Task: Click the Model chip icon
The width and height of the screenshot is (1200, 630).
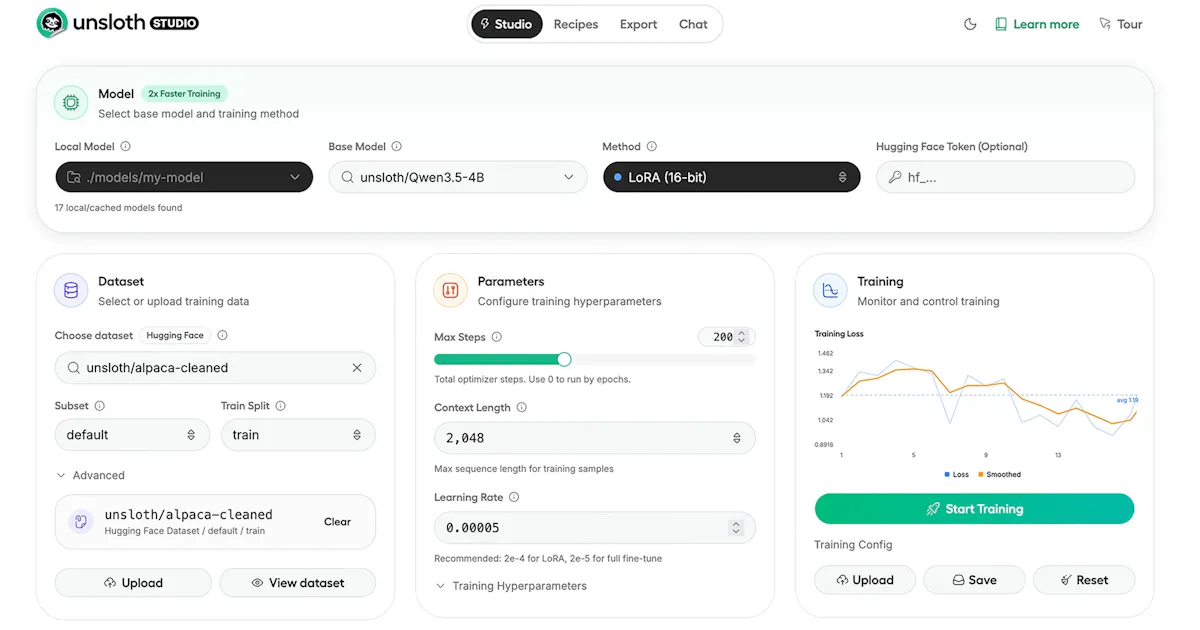Action: click(71, 102)
